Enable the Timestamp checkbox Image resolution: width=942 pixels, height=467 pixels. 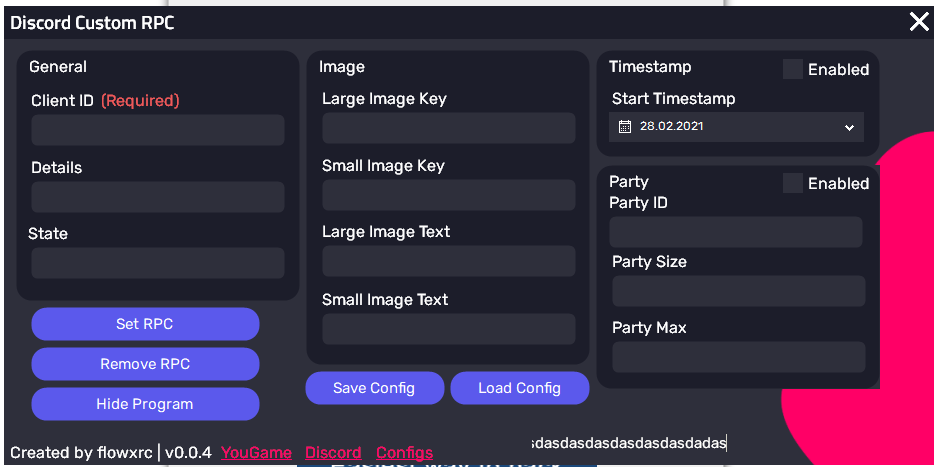(x=792, y=69)
